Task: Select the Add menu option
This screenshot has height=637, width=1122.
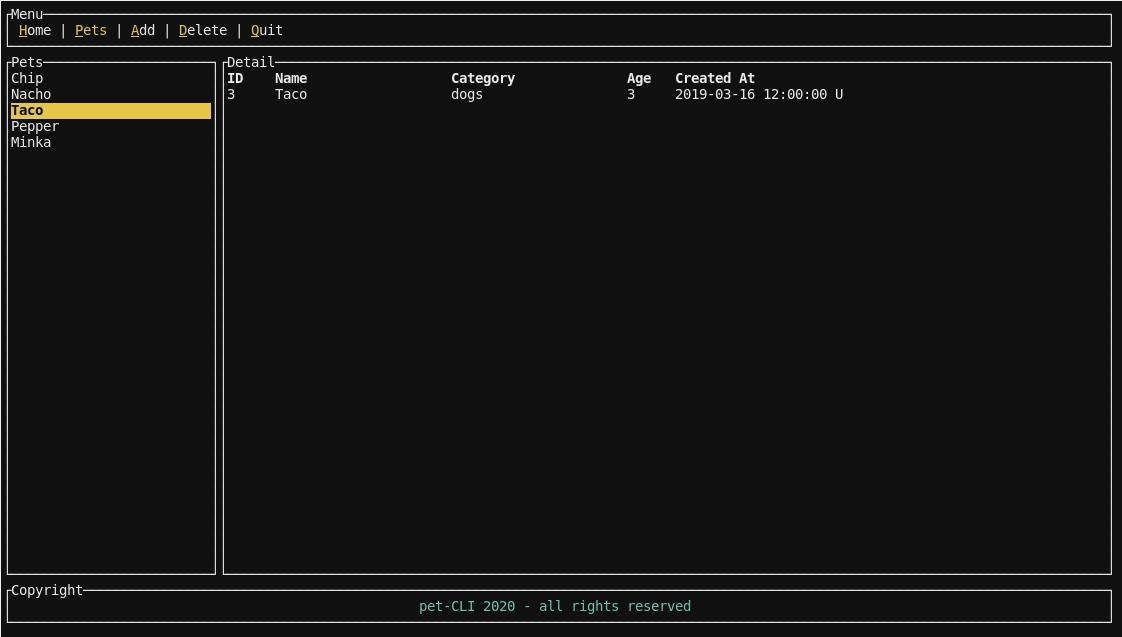Action: pyautogui.click(x=143, y=30)
